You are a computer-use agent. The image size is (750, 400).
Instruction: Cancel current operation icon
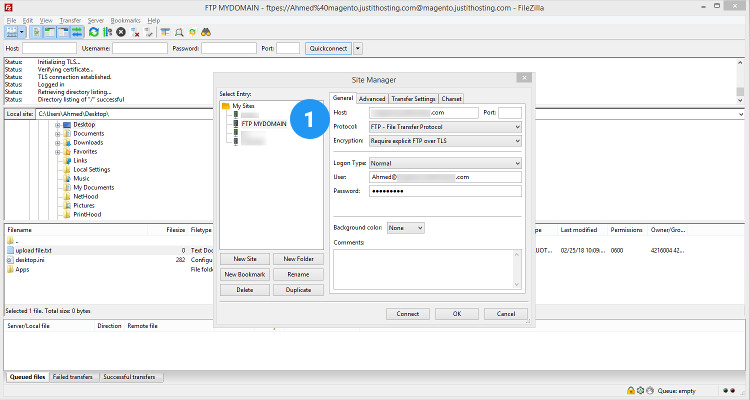coord(121,32)
